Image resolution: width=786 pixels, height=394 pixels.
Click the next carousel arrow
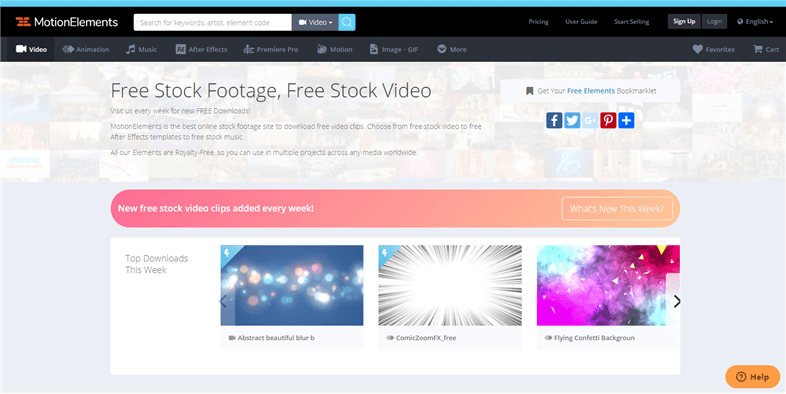pyautogui.click(x=677, y=301)
